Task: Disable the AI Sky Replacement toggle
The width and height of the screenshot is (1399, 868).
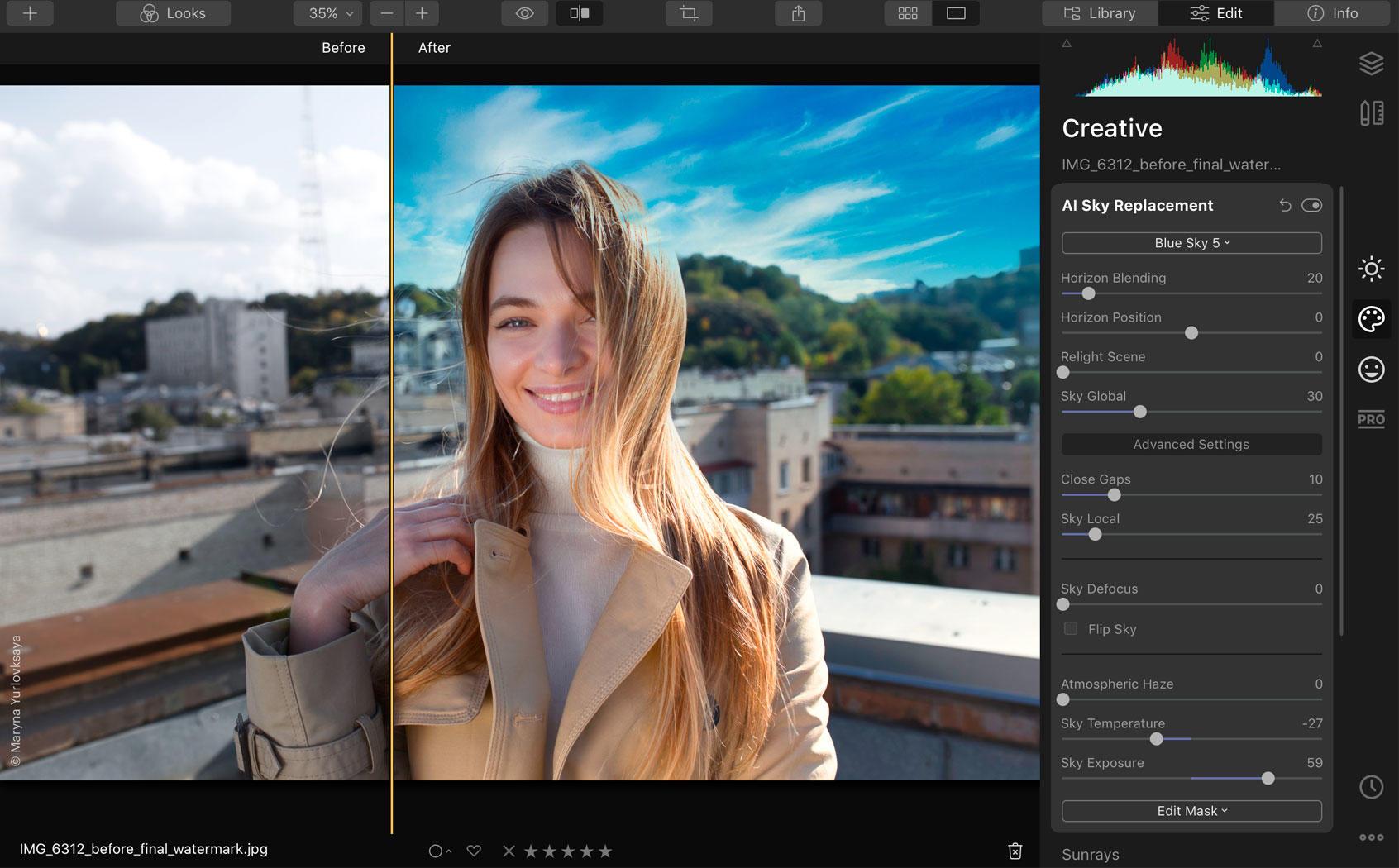Action: pyautogui.click(x=1311, y=205)
